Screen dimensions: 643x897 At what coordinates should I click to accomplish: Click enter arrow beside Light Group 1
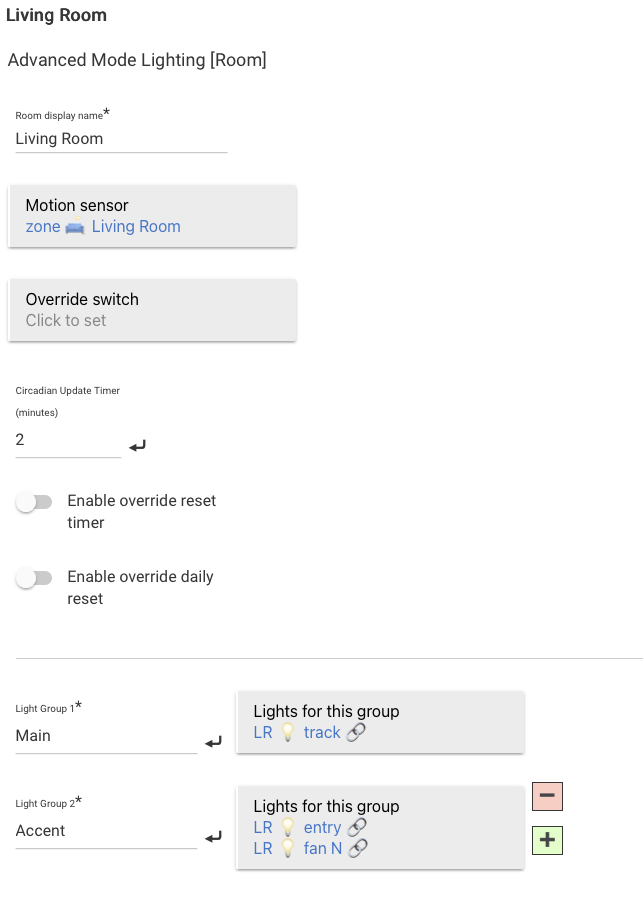click(213, 742)
